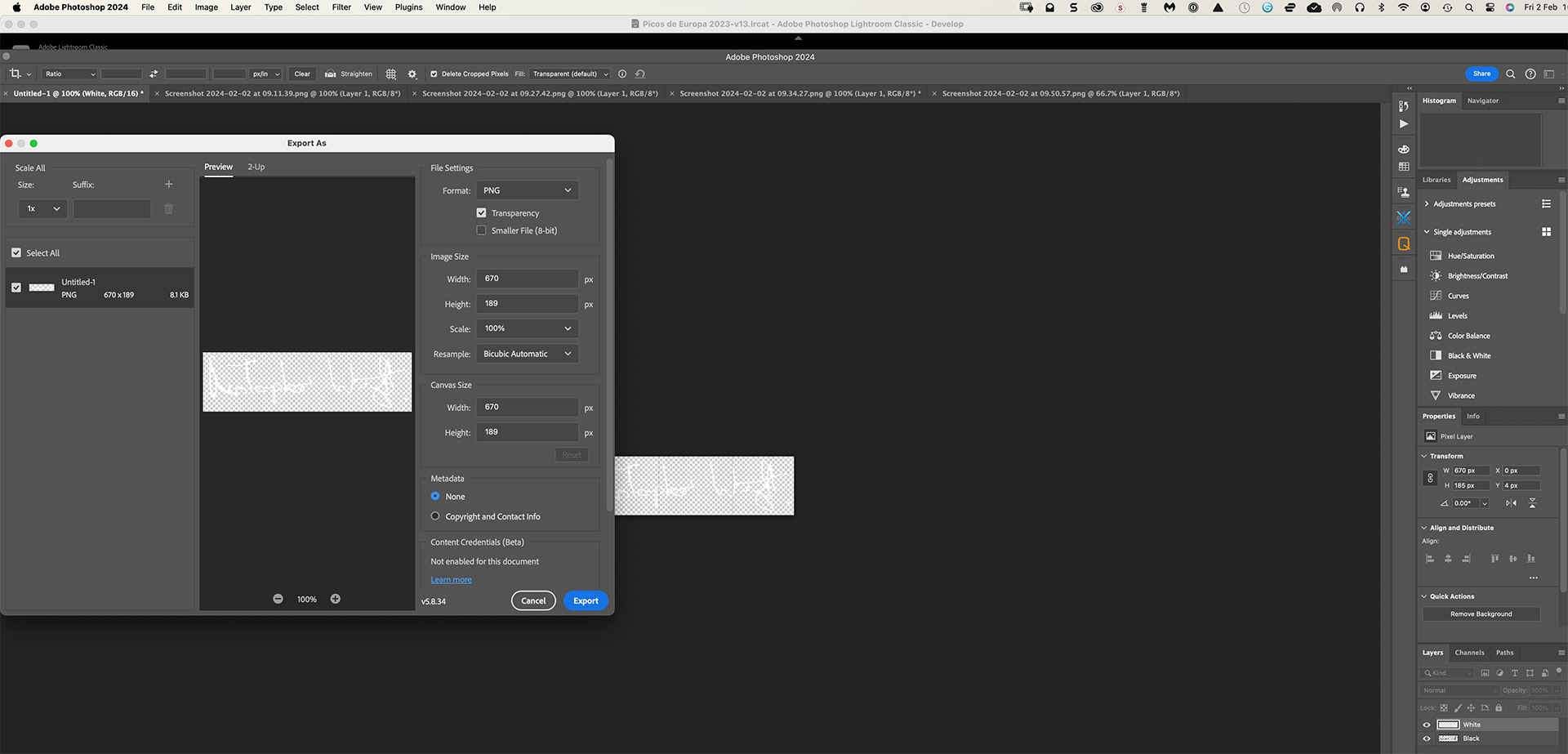Viewport: 1568px width, 754px height.
Task: Open the crop overlay grid options icon
Action: pyautogui.click(x=390, y=74)
